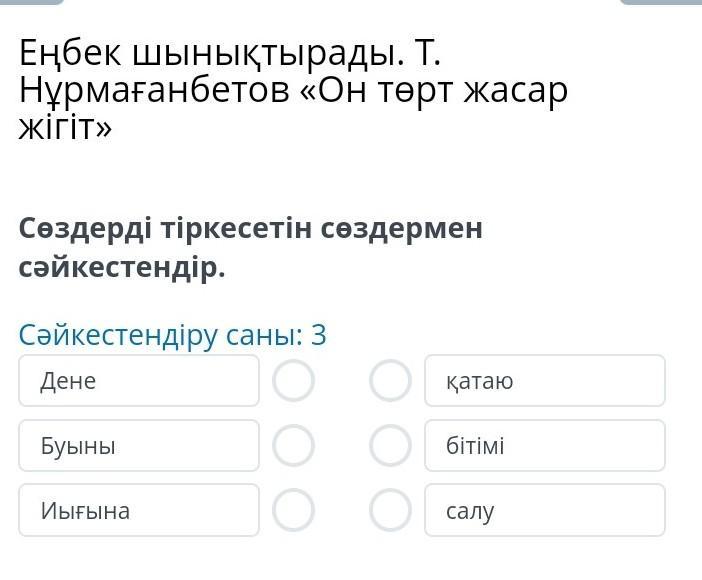Click the Дене word box
The image size is (702, 580).
tap(138, 381)
